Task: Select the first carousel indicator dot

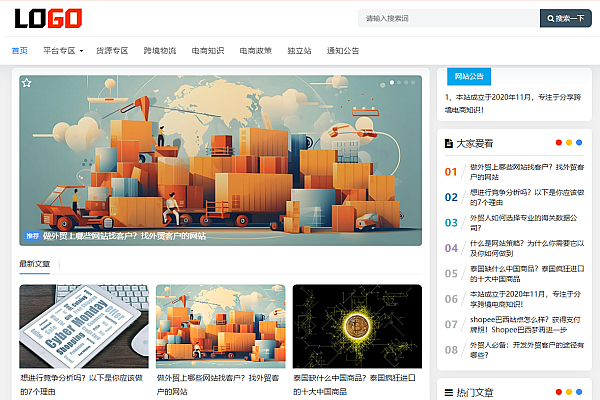Action: coord(394,82)
